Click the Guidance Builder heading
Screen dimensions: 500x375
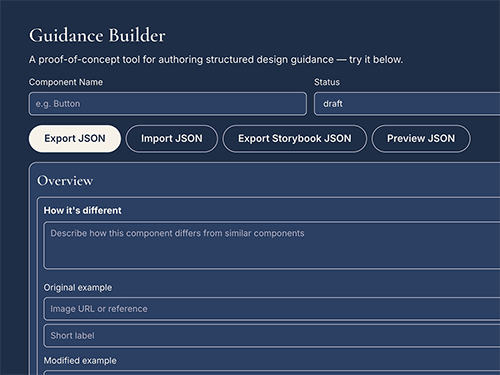97,35
